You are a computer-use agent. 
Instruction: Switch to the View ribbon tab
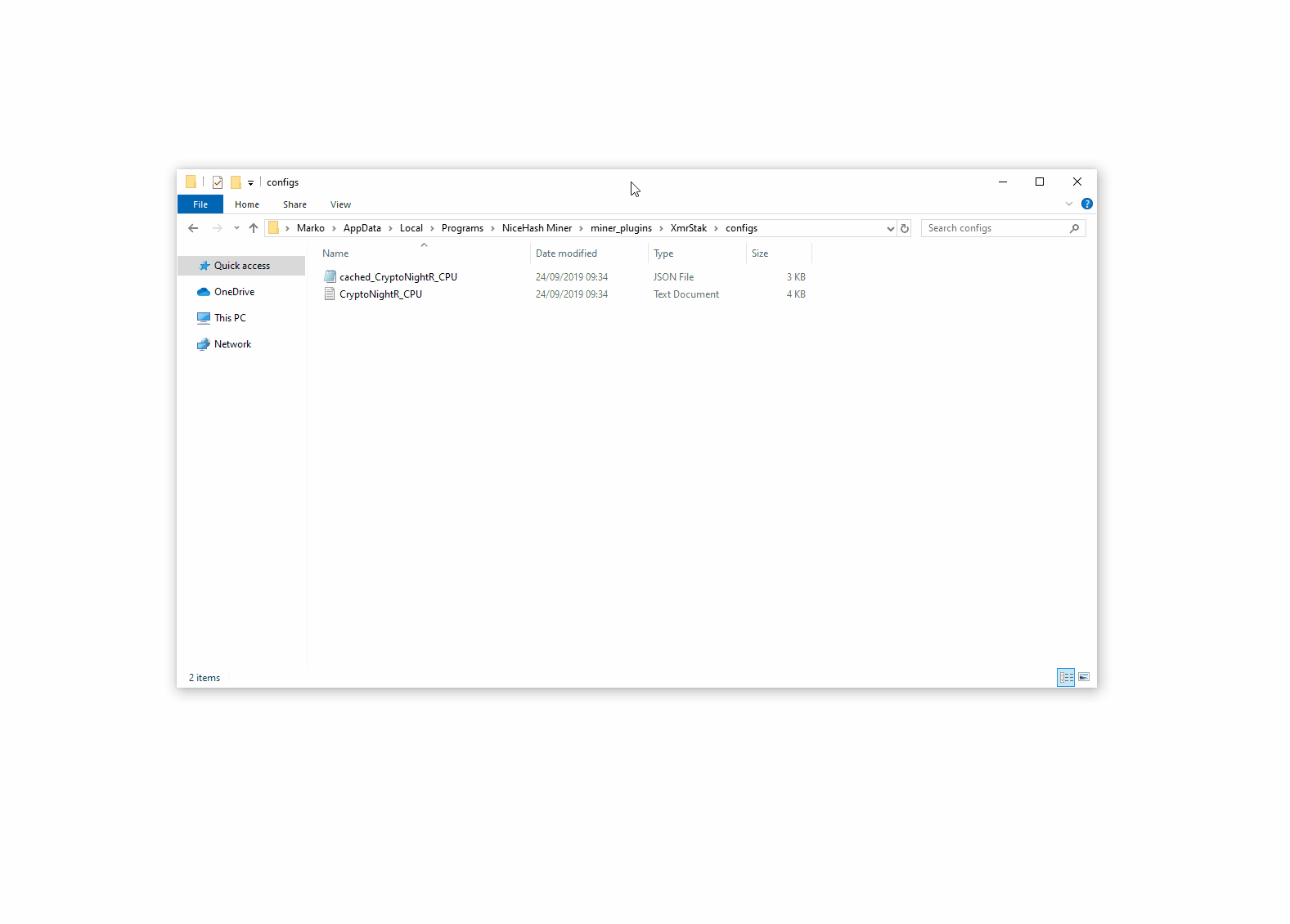(x=340, y=204)
